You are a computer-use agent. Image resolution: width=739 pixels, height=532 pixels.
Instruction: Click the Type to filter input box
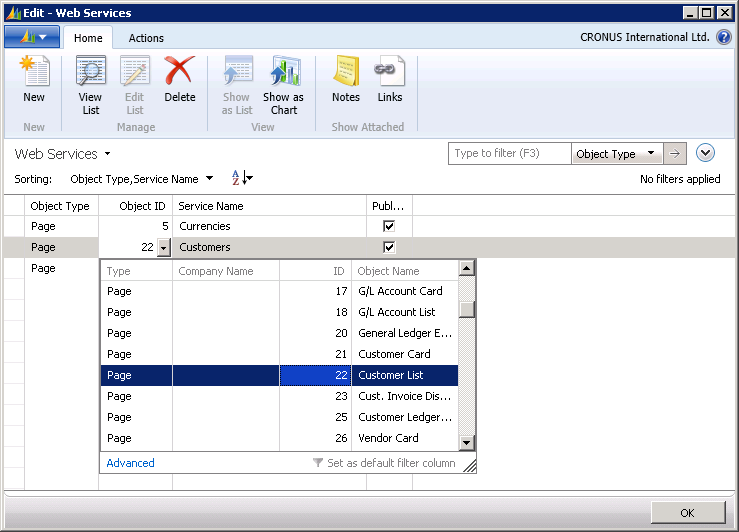point(510,154)
